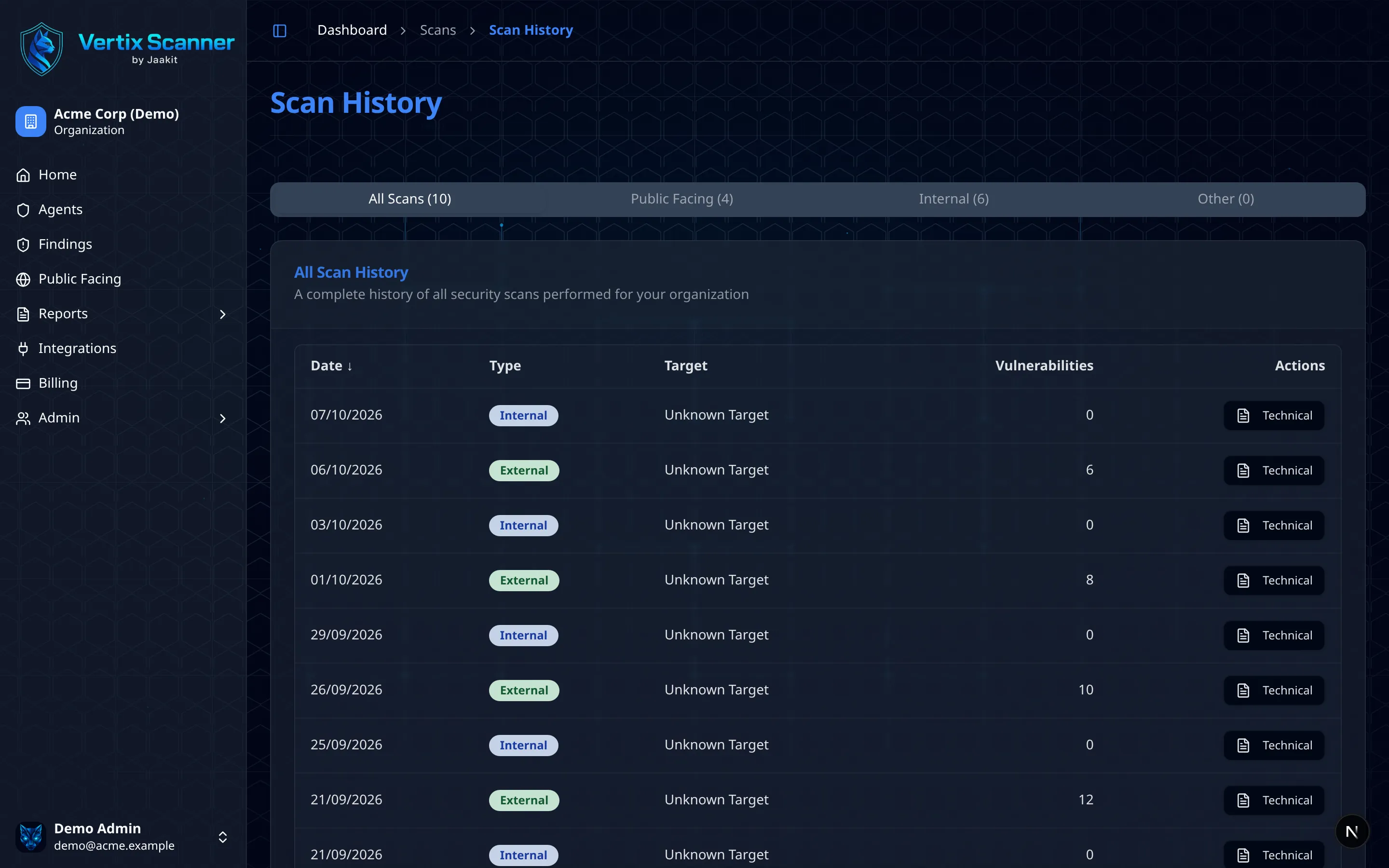This screenshot has width=1389, height=868.
Task: Sort table by Date column
Action: (331, 366)
